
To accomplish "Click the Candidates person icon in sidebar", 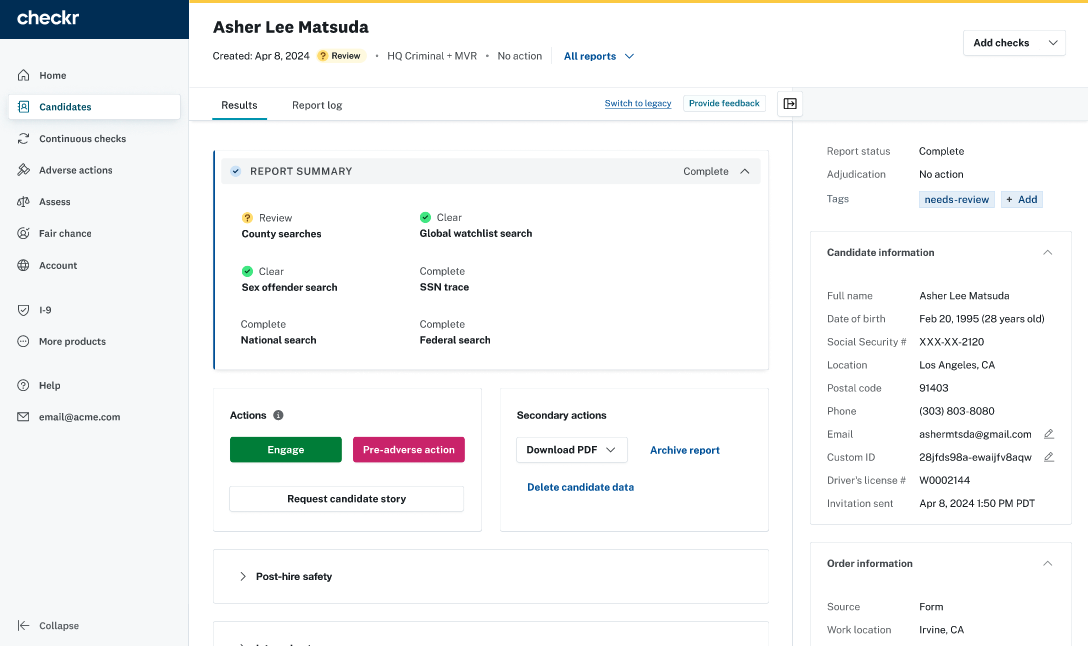I will pyautogui.click(x=24, y=107).
